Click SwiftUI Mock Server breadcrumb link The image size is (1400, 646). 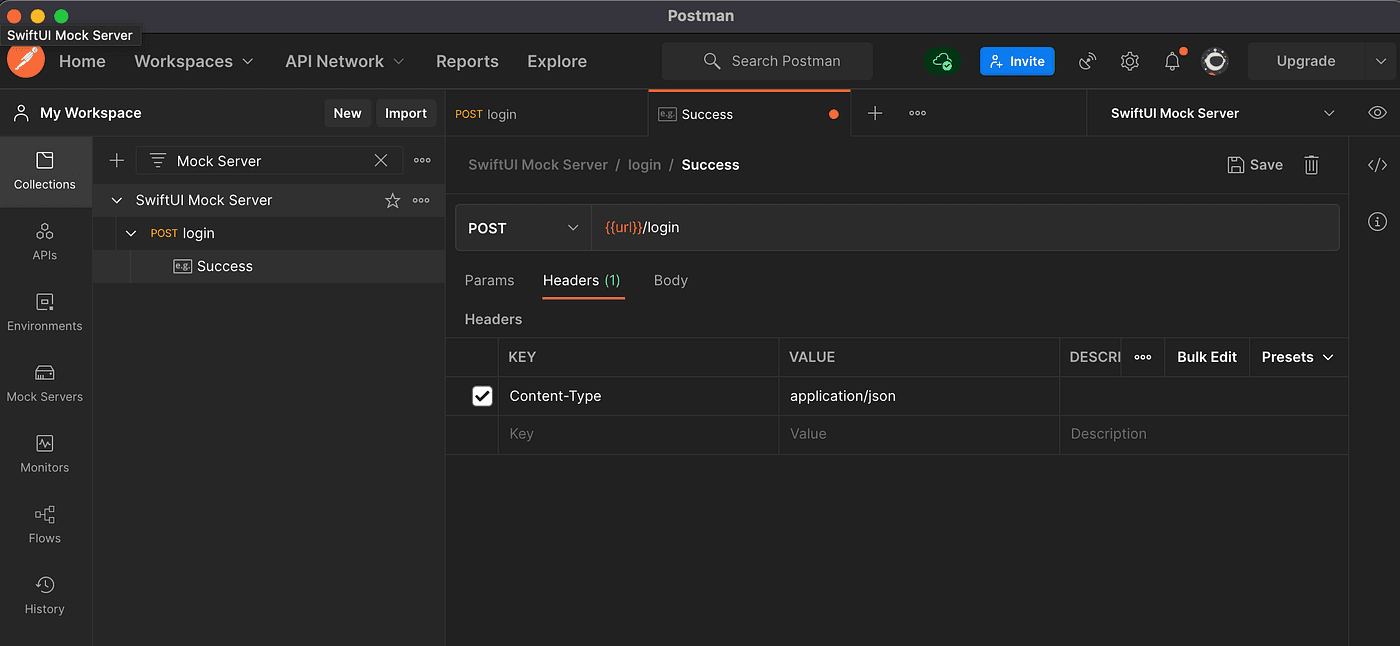click(538, 165)
